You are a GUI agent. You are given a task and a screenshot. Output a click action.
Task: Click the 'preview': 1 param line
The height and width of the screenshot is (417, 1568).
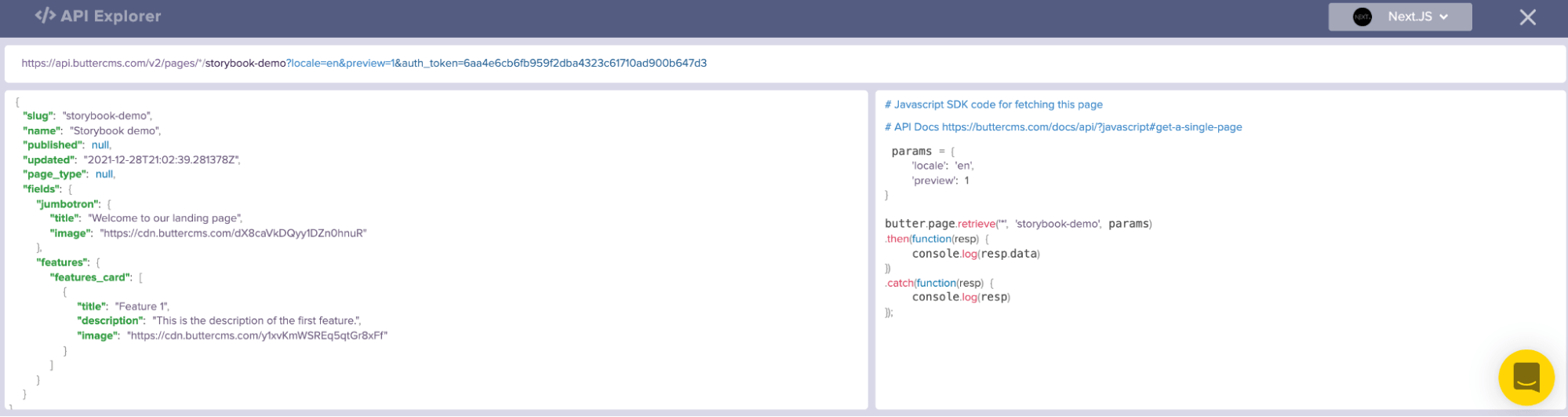pyautogui.click(x=940, y=181)
